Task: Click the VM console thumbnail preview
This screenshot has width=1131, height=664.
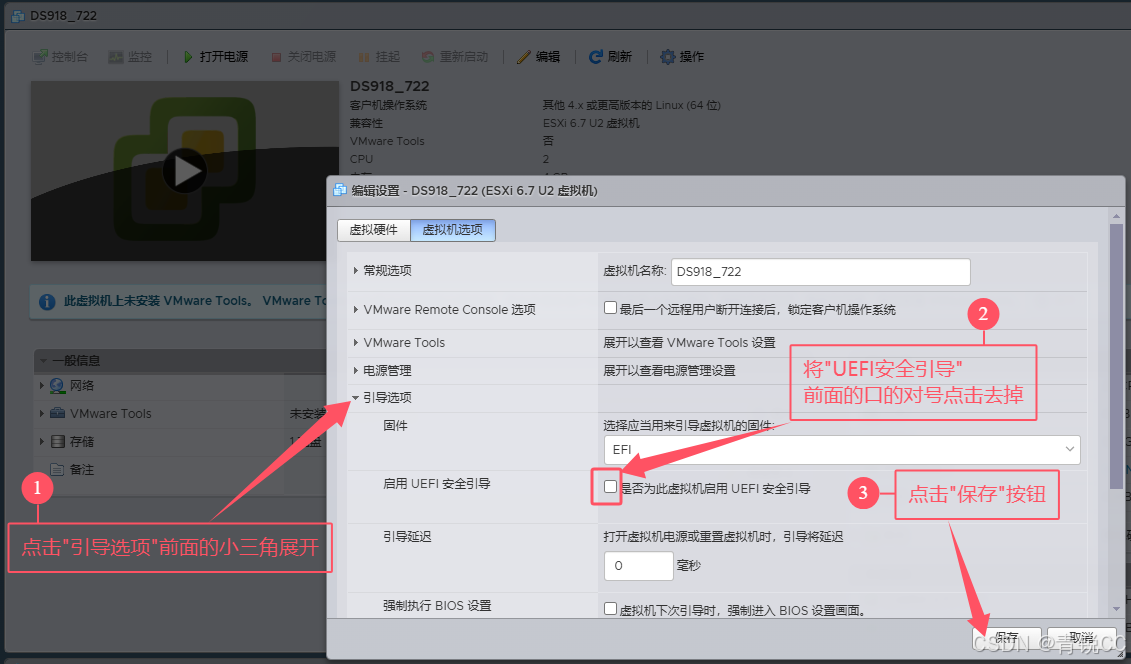Action: pyautogui.click(x=185, y=171)
